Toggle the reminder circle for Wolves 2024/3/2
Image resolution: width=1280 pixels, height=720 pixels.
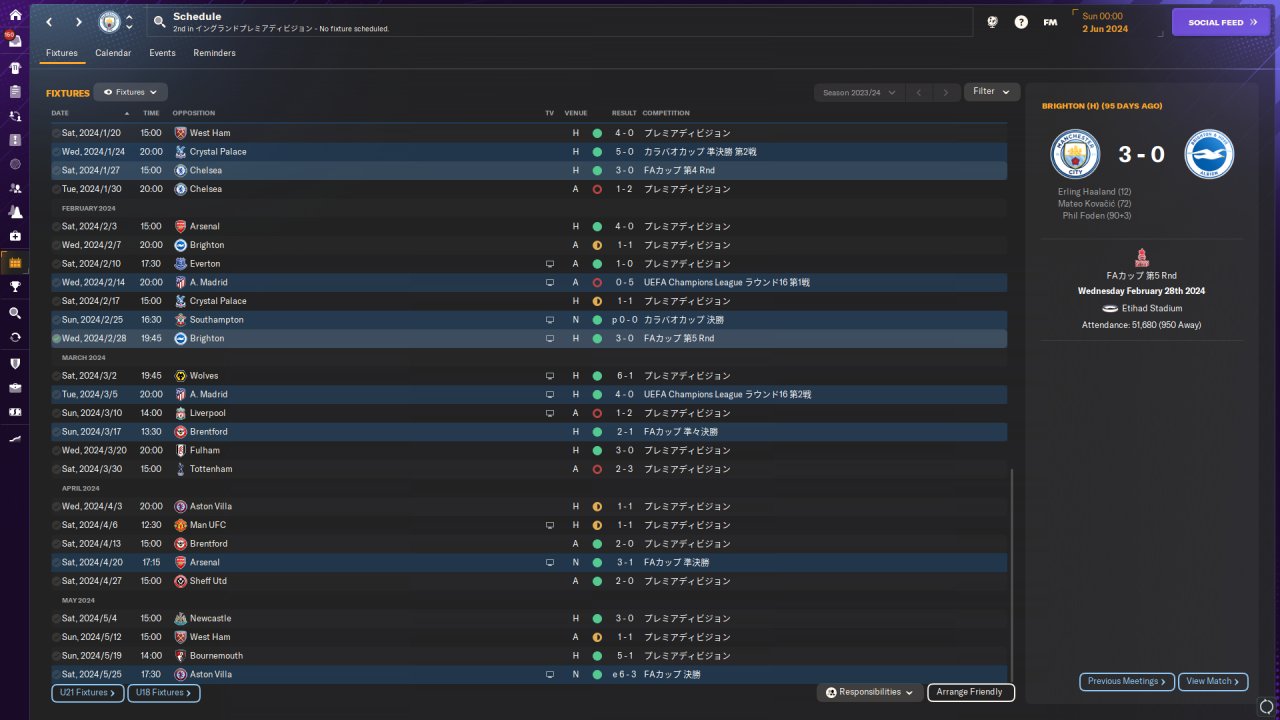[57, 376]
